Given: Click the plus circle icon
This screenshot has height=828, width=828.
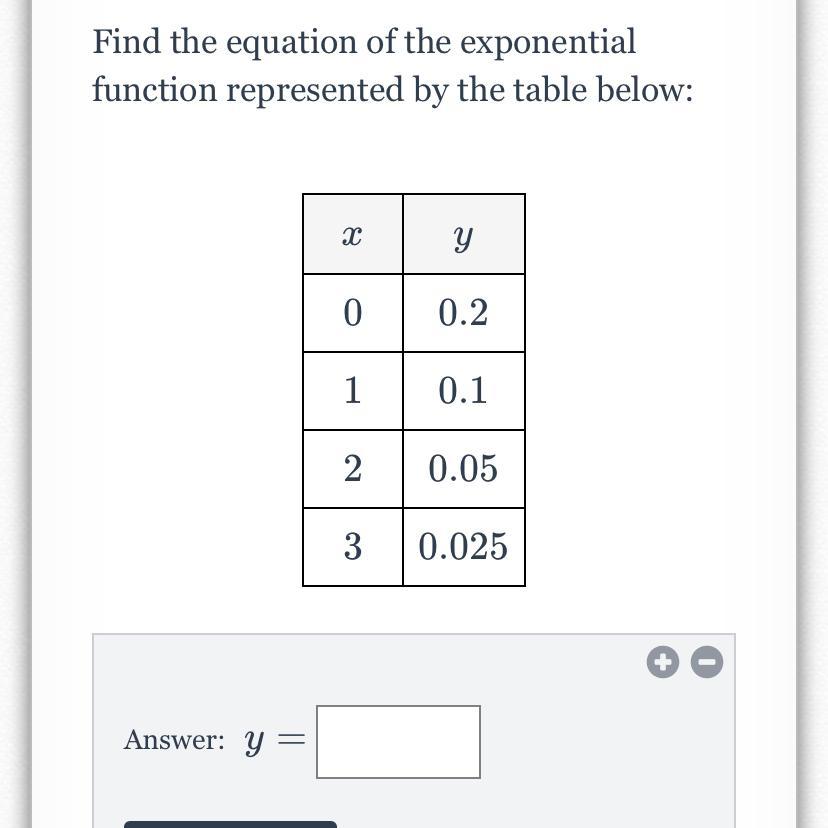Looking at the screenshot, I should point(662,662).
